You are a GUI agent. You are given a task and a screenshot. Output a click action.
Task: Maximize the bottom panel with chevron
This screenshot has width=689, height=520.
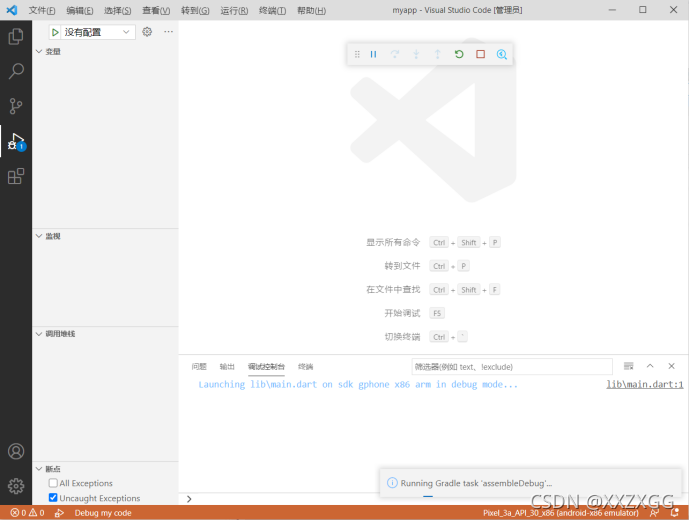coord(650,366)
